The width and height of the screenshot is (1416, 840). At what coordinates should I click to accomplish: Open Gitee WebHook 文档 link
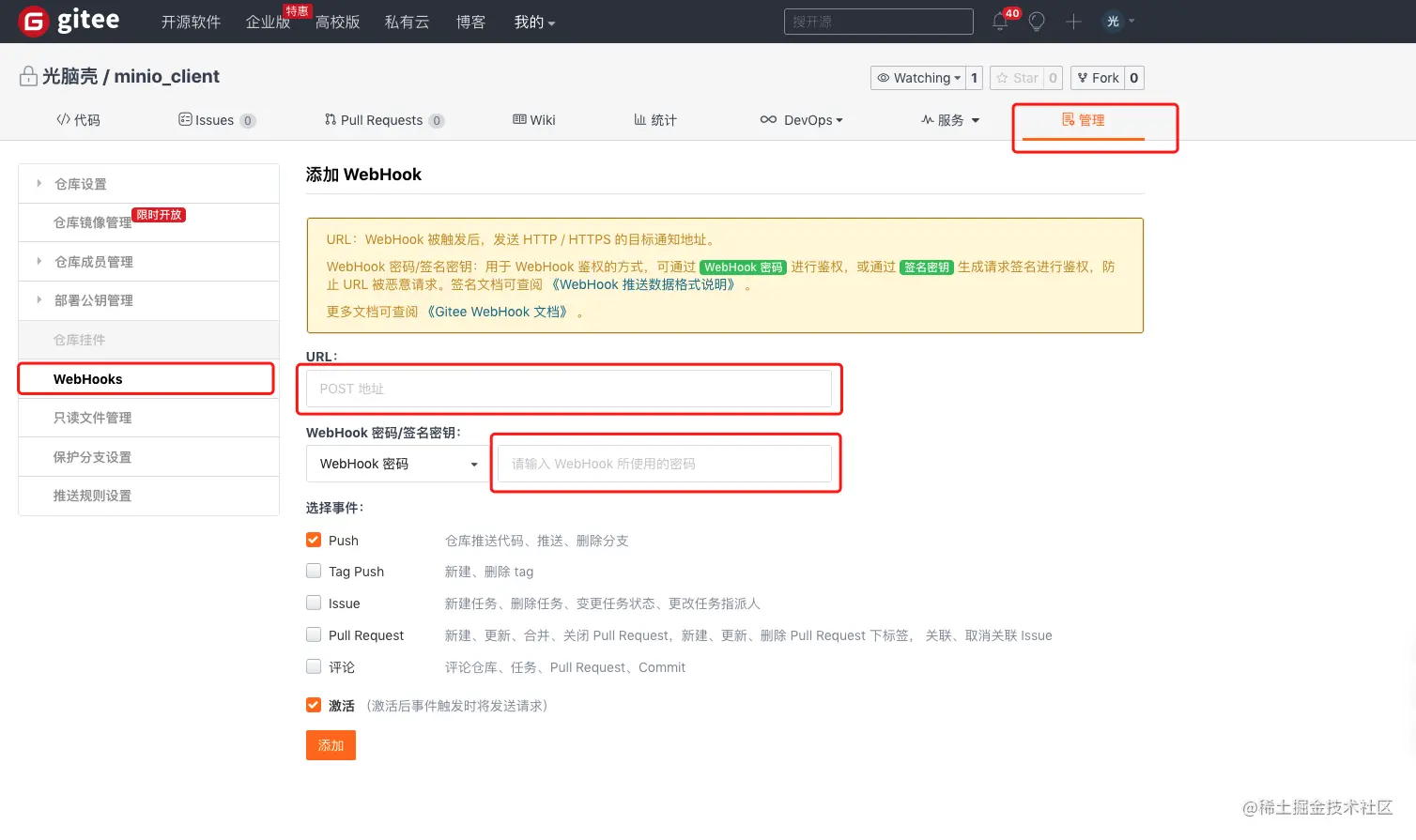499,312
